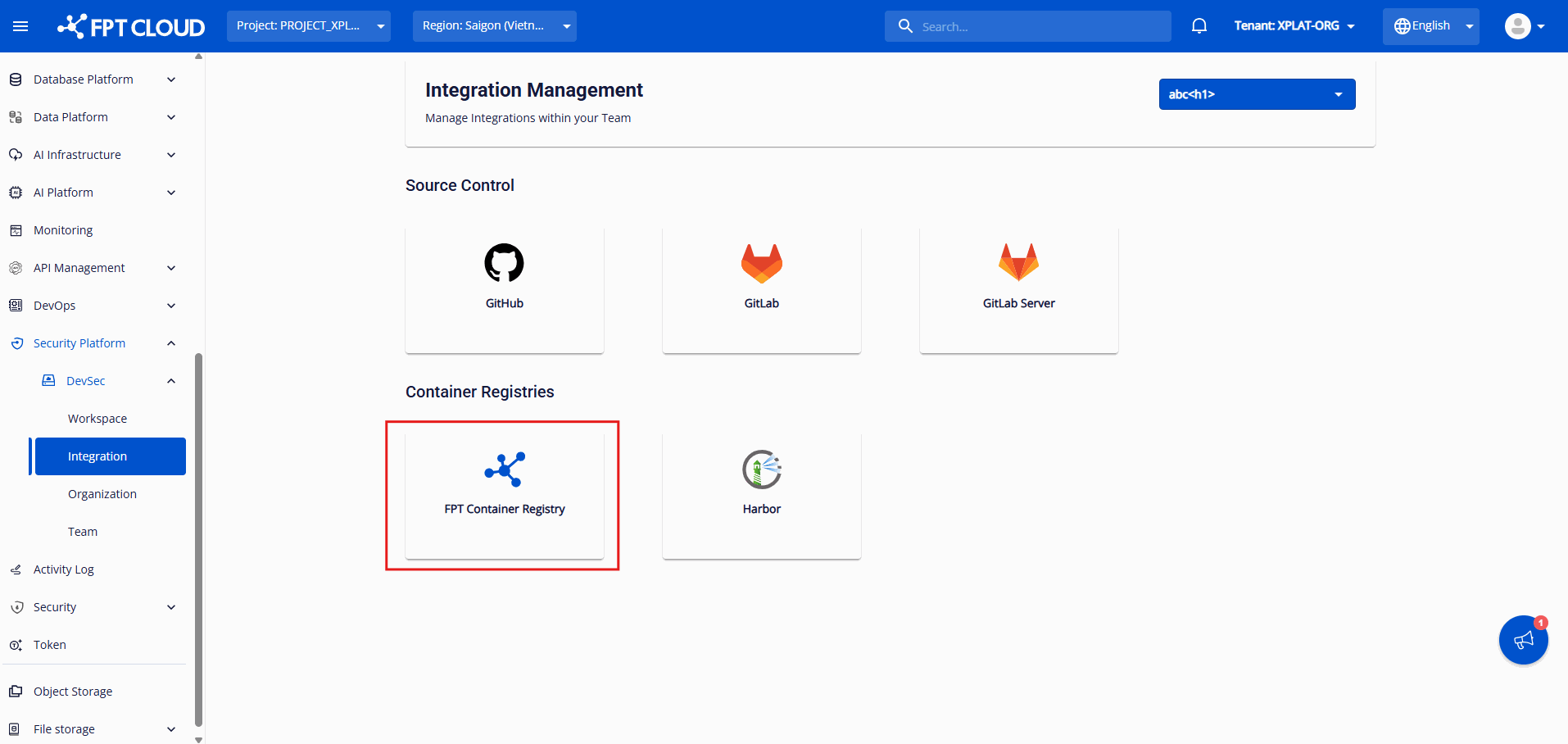Expand the Data Platform chevron
The width and height of the screenshot is (1568, 744).
click(x=171, y=117)
